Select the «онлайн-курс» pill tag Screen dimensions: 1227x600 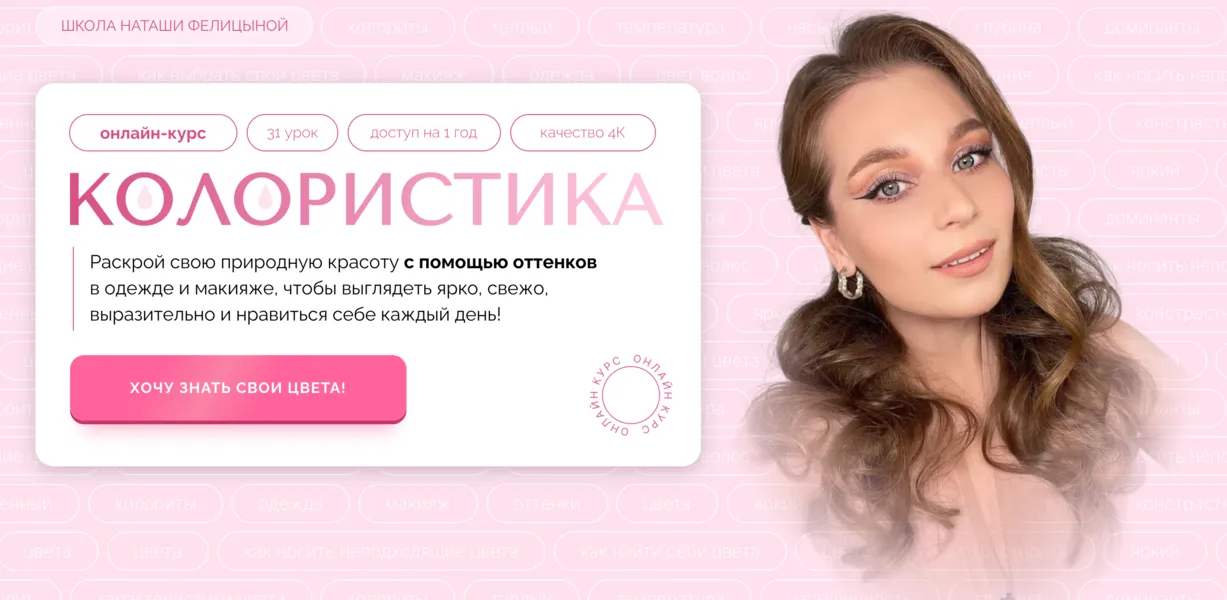tap(153, 133)
